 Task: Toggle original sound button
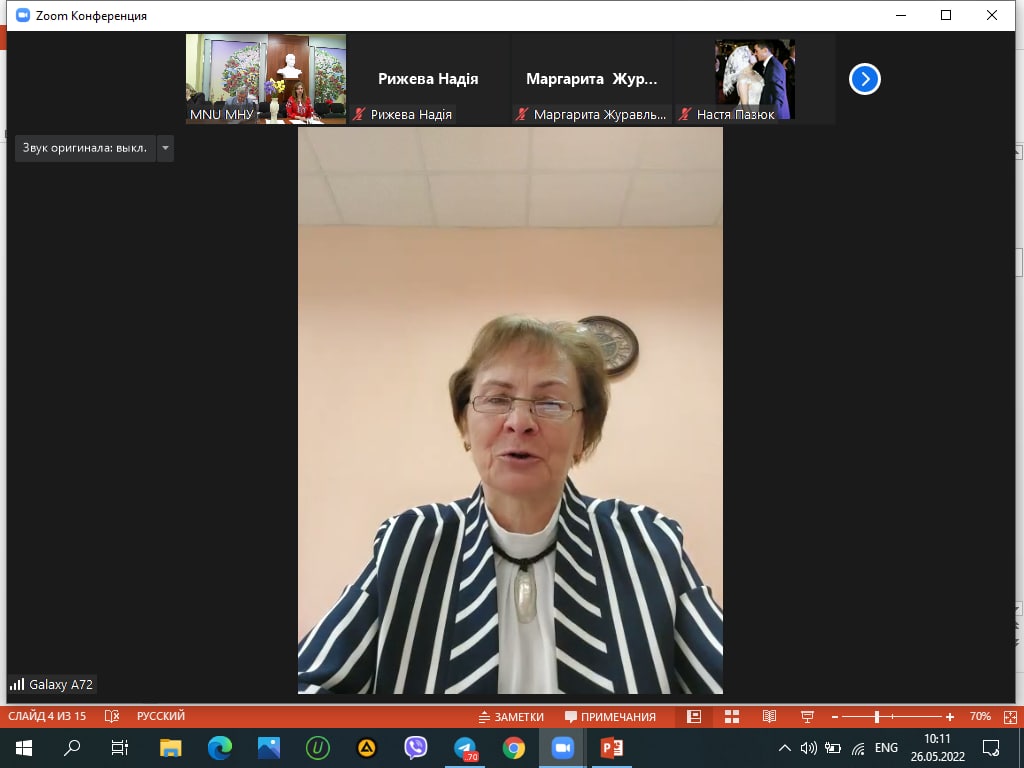point(85,148)
